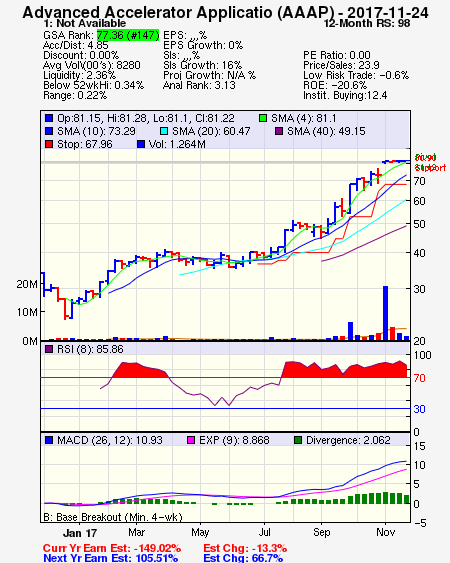
Task: Click the blue Vol legend swatch
Action: point(141,144)
